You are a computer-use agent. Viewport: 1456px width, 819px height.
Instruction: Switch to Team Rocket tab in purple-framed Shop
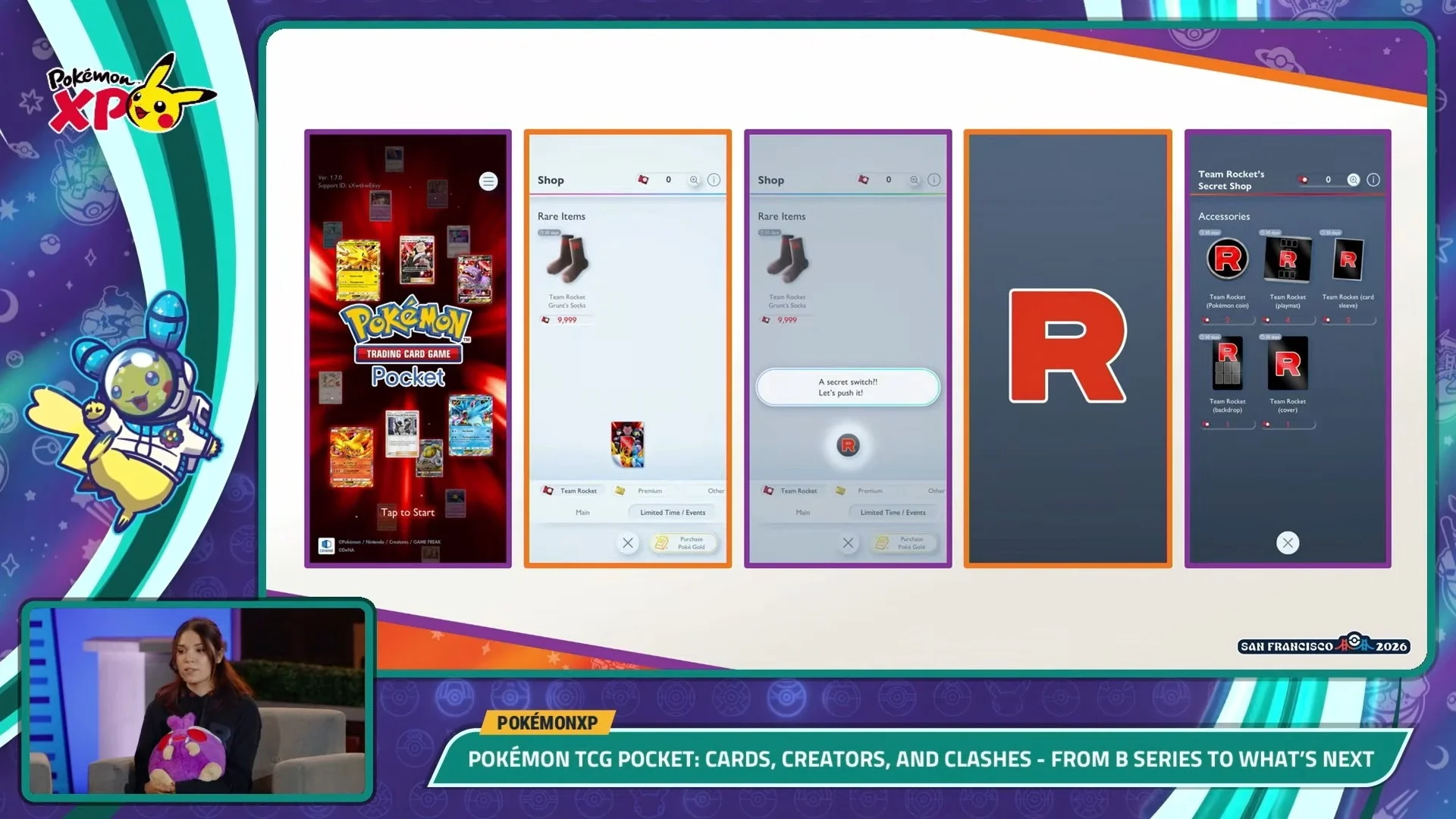click(790, 491)
